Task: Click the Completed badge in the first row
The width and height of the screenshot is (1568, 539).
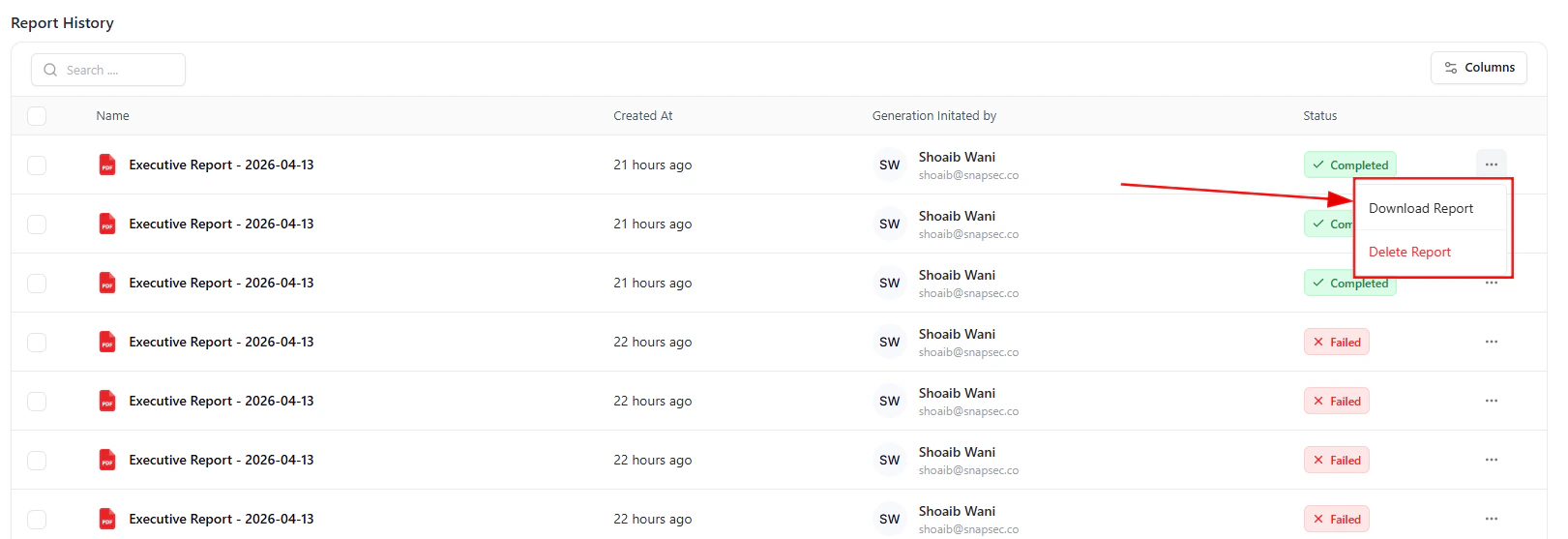Action: pos(1349,165)
